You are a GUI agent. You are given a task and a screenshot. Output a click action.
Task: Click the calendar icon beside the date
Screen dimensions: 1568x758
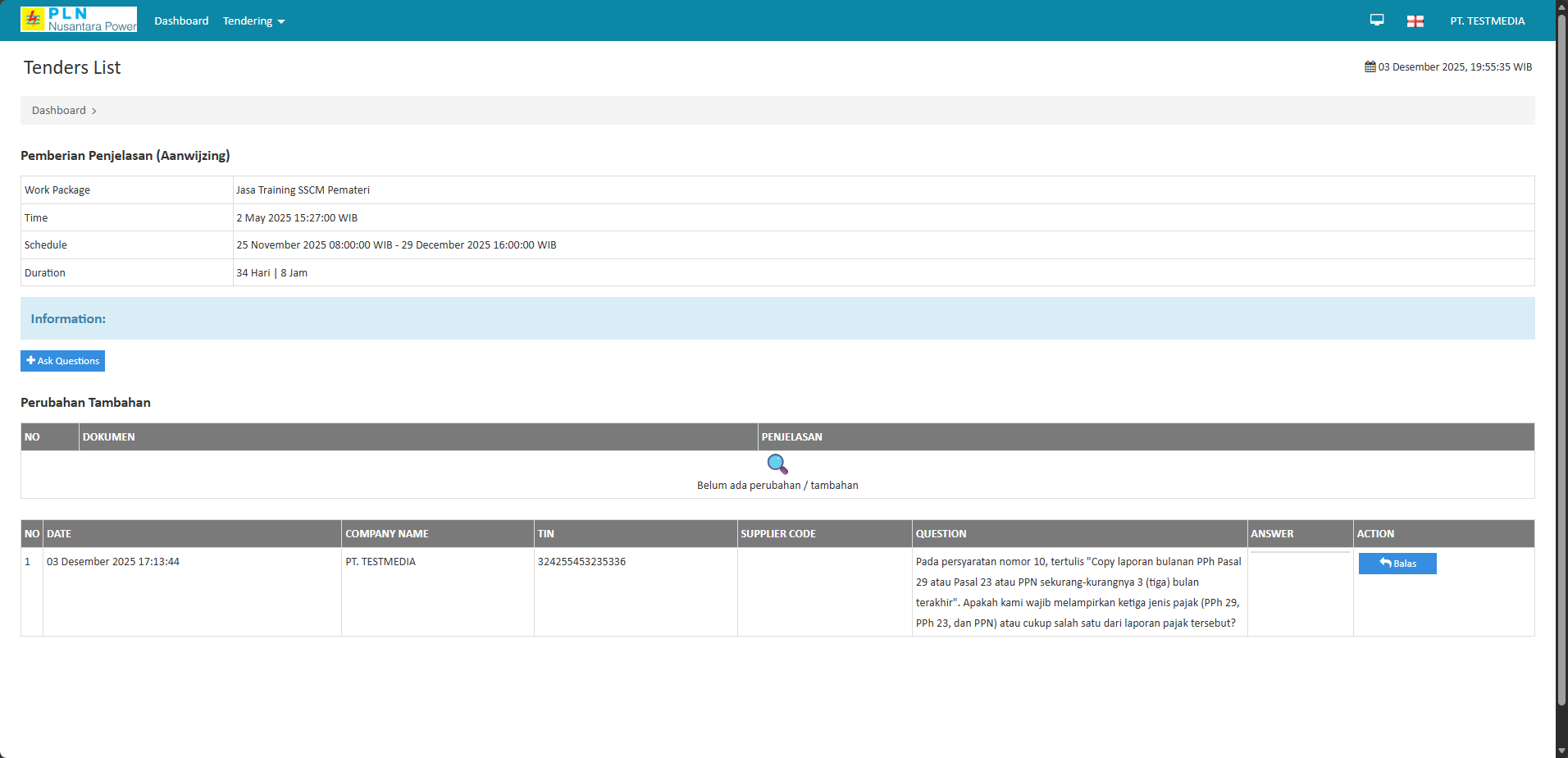[x=1370, y=67]
